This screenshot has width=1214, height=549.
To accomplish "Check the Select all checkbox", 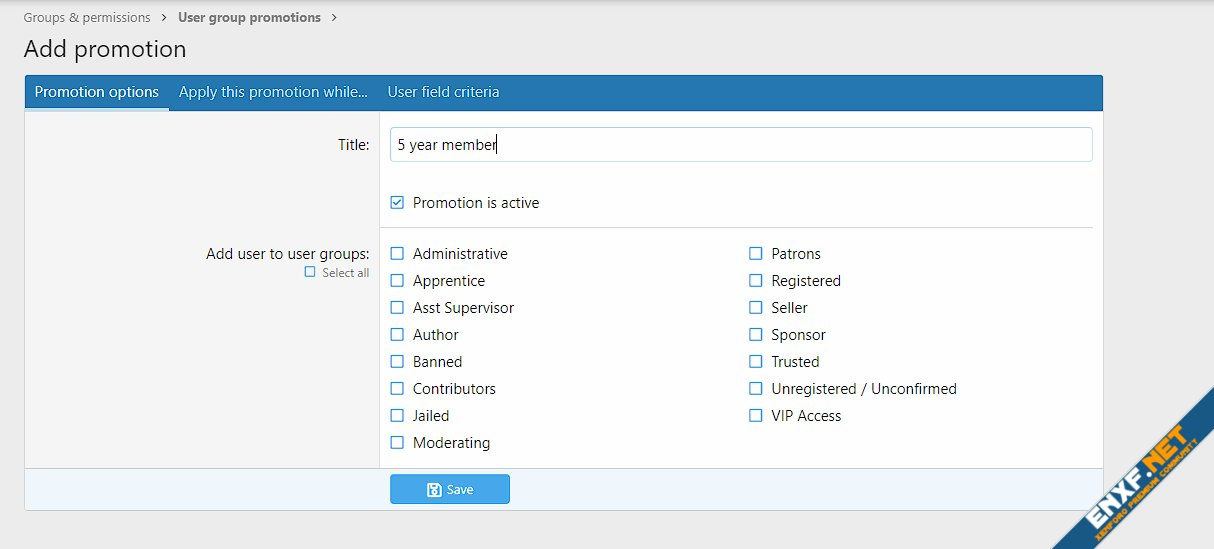I will tap(310, 272).
